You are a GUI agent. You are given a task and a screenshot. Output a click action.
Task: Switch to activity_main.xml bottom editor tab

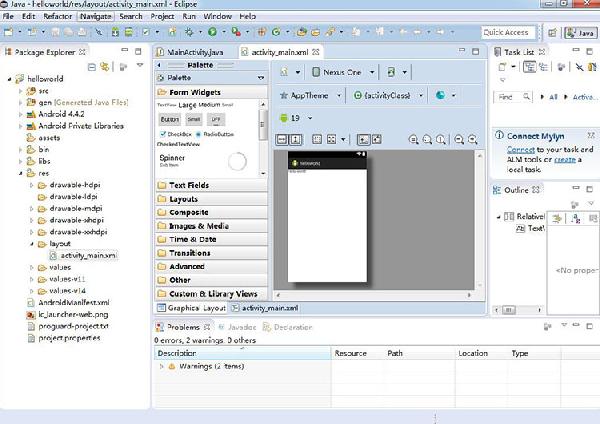click(x=265, y=308)
